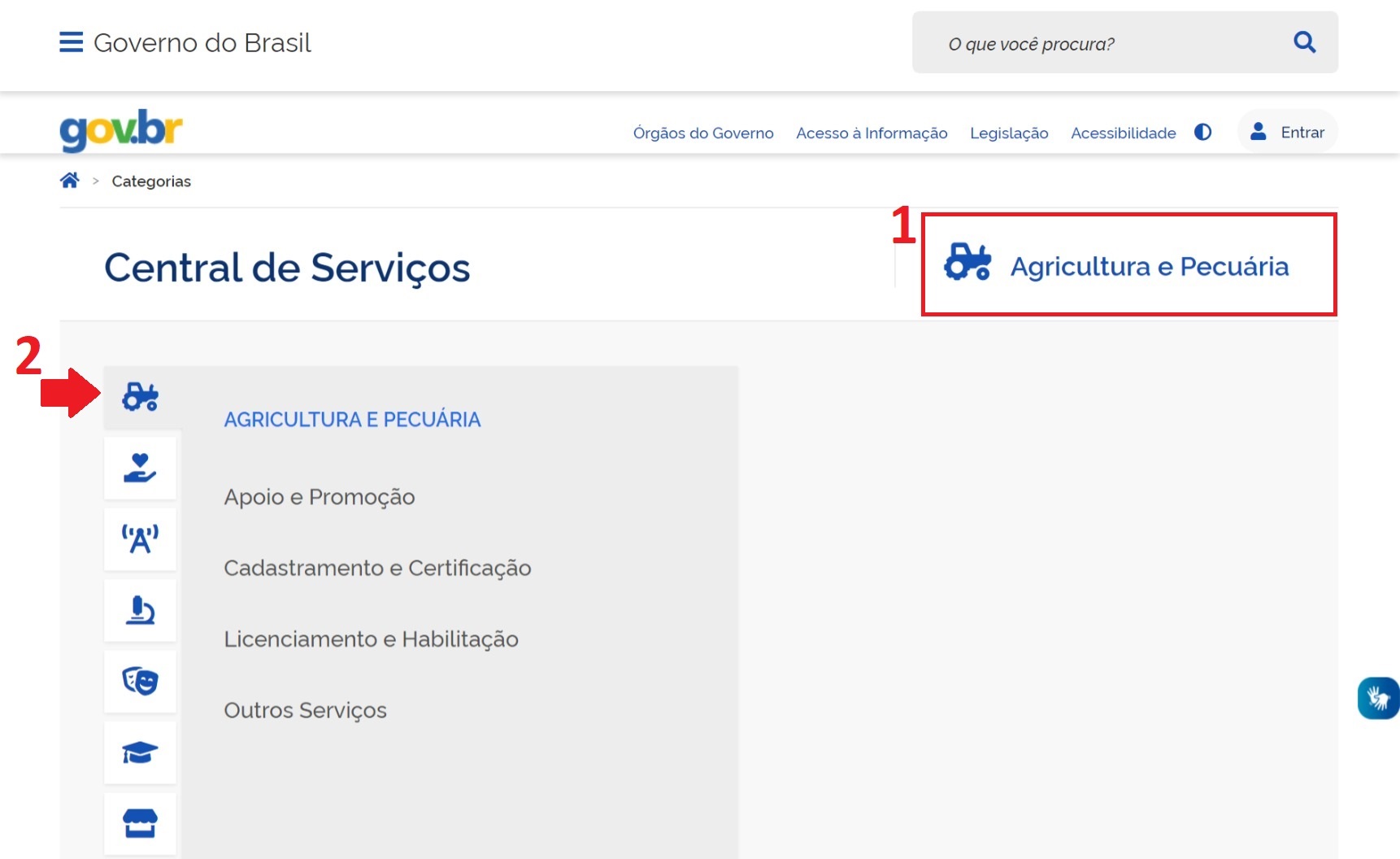The image size is (1400, 859).
Task: Click the tractor icon in the page header
Action: coord(967,262)
